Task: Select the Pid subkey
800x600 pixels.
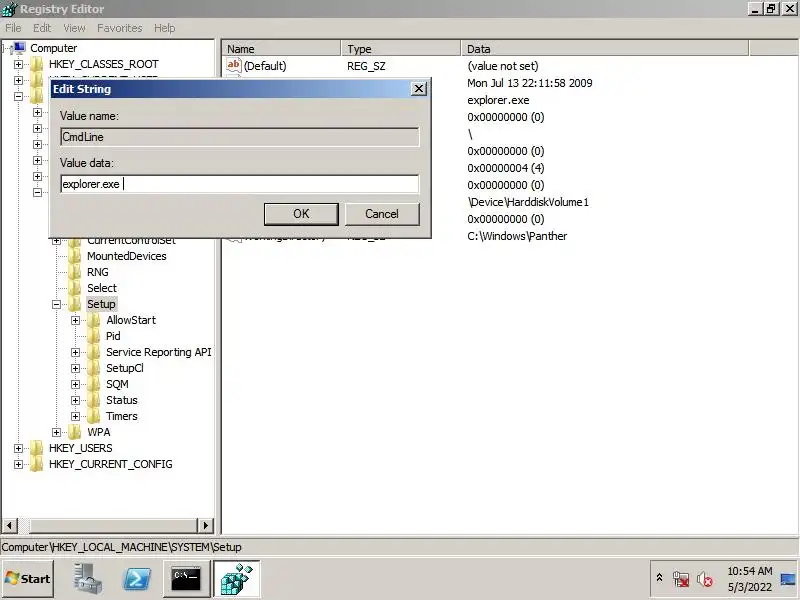Action: pyautogui.click(x=113, y=336)
